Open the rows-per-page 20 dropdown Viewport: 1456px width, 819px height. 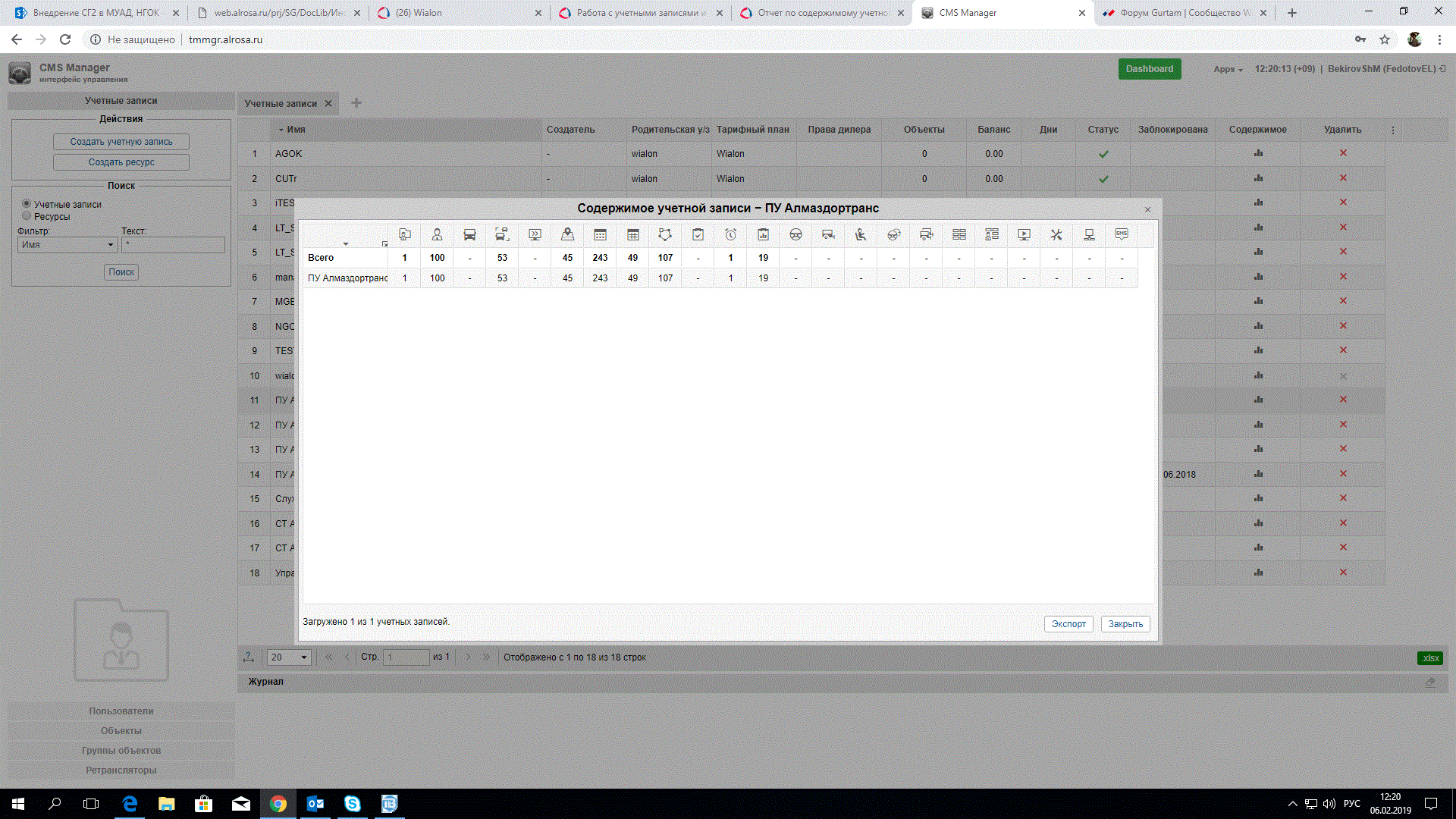pos(289,657)
